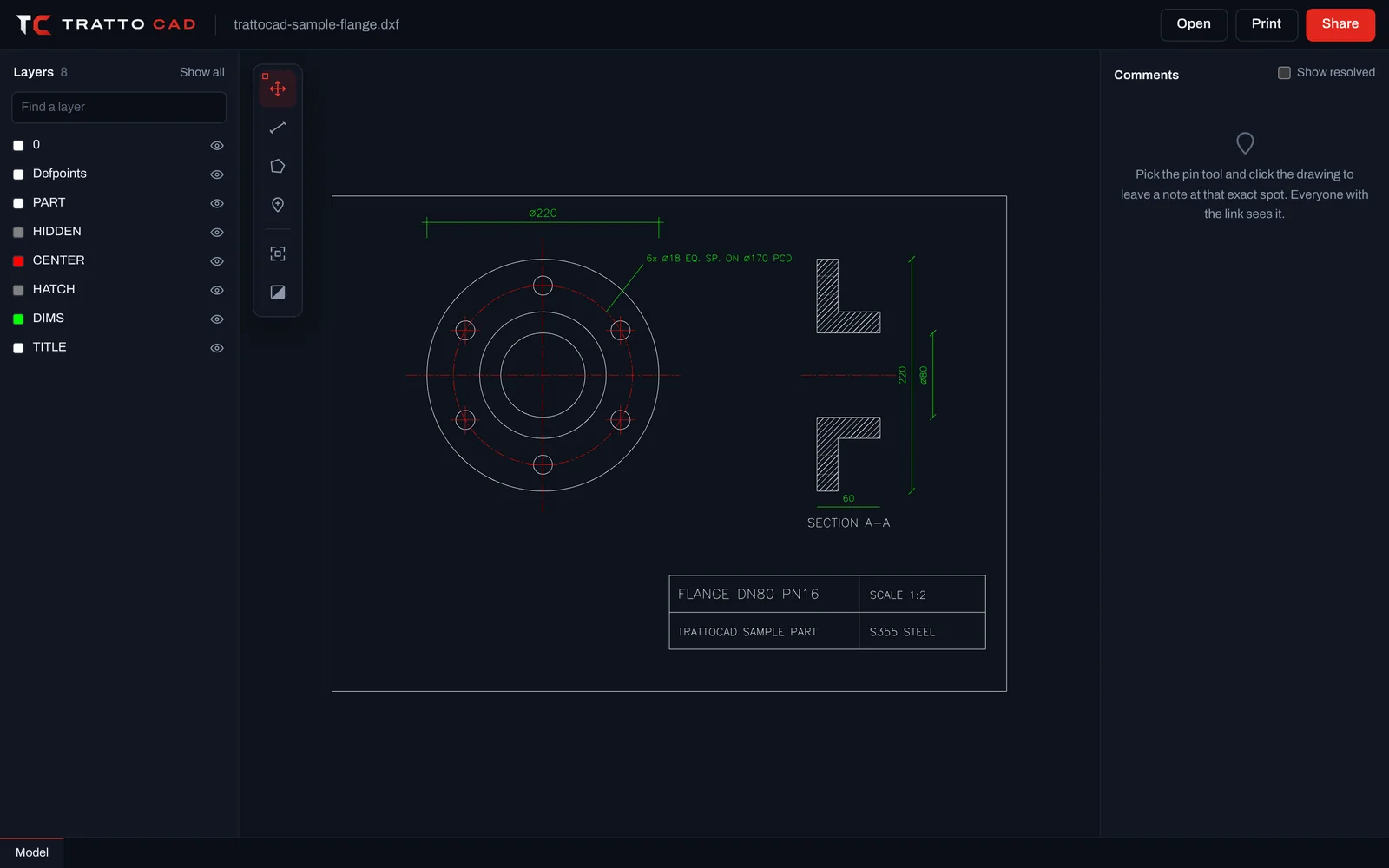The image size is (1389, 868).
Task: Click the Comments panel heading
Action: tap(1146, 75)
